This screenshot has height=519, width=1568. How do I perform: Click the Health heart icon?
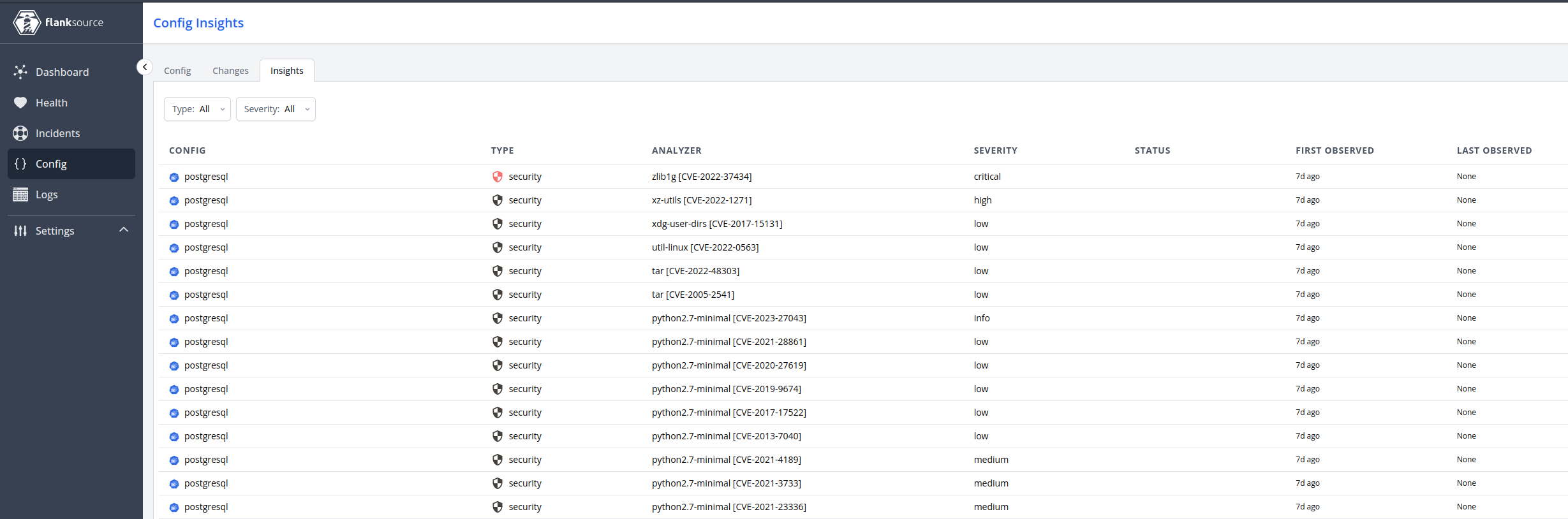[x=20, y=103]
